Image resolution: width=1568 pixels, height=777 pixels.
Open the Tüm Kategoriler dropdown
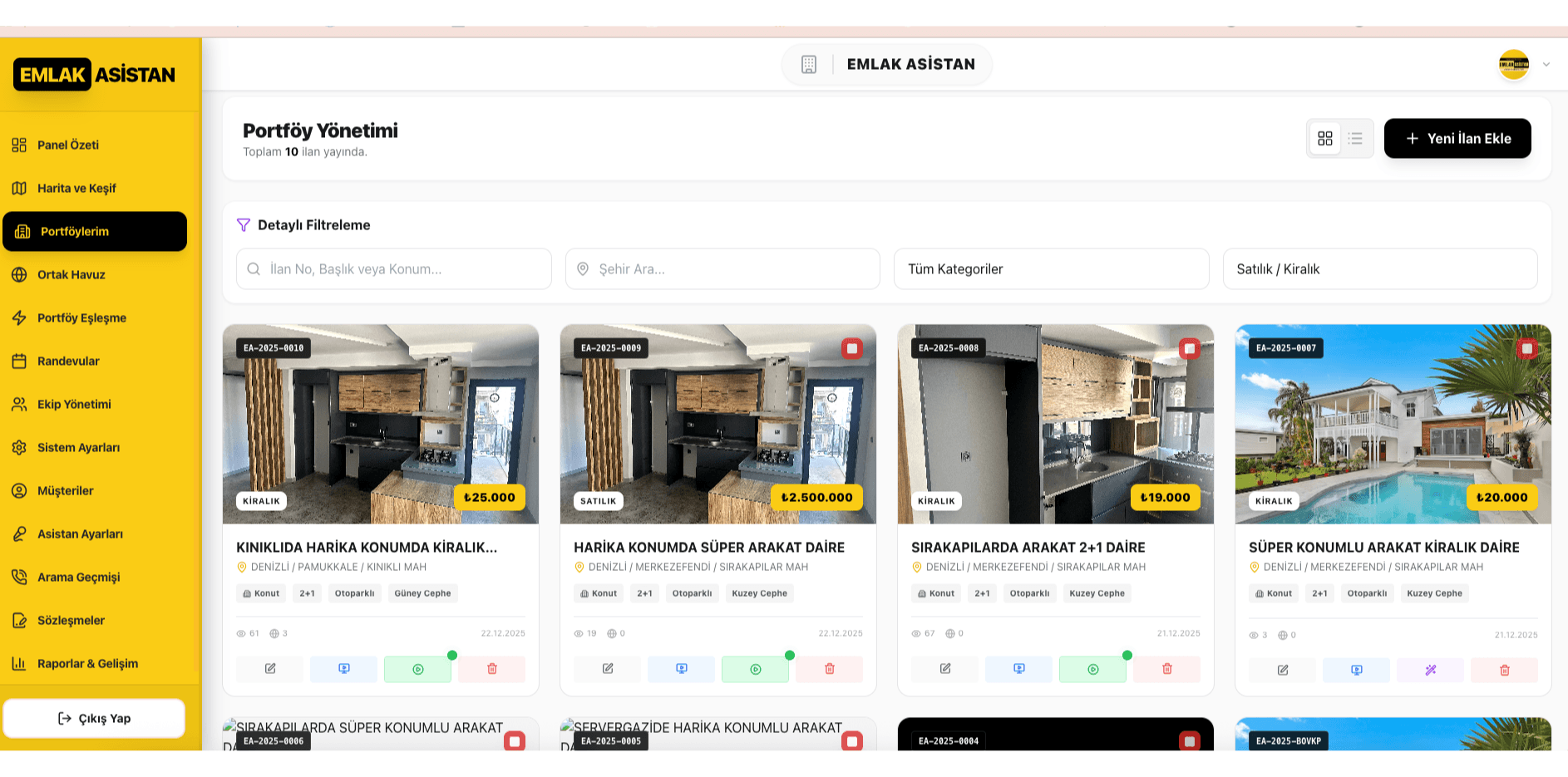pos(1051,269)
